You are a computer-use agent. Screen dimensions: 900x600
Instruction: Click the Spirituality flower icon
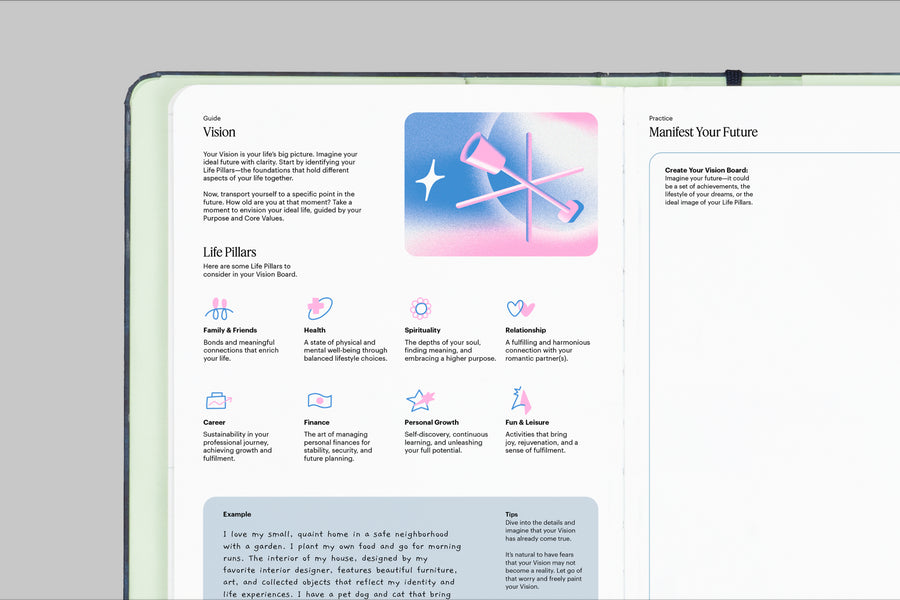pyautogui.click(x=420, y=308)
